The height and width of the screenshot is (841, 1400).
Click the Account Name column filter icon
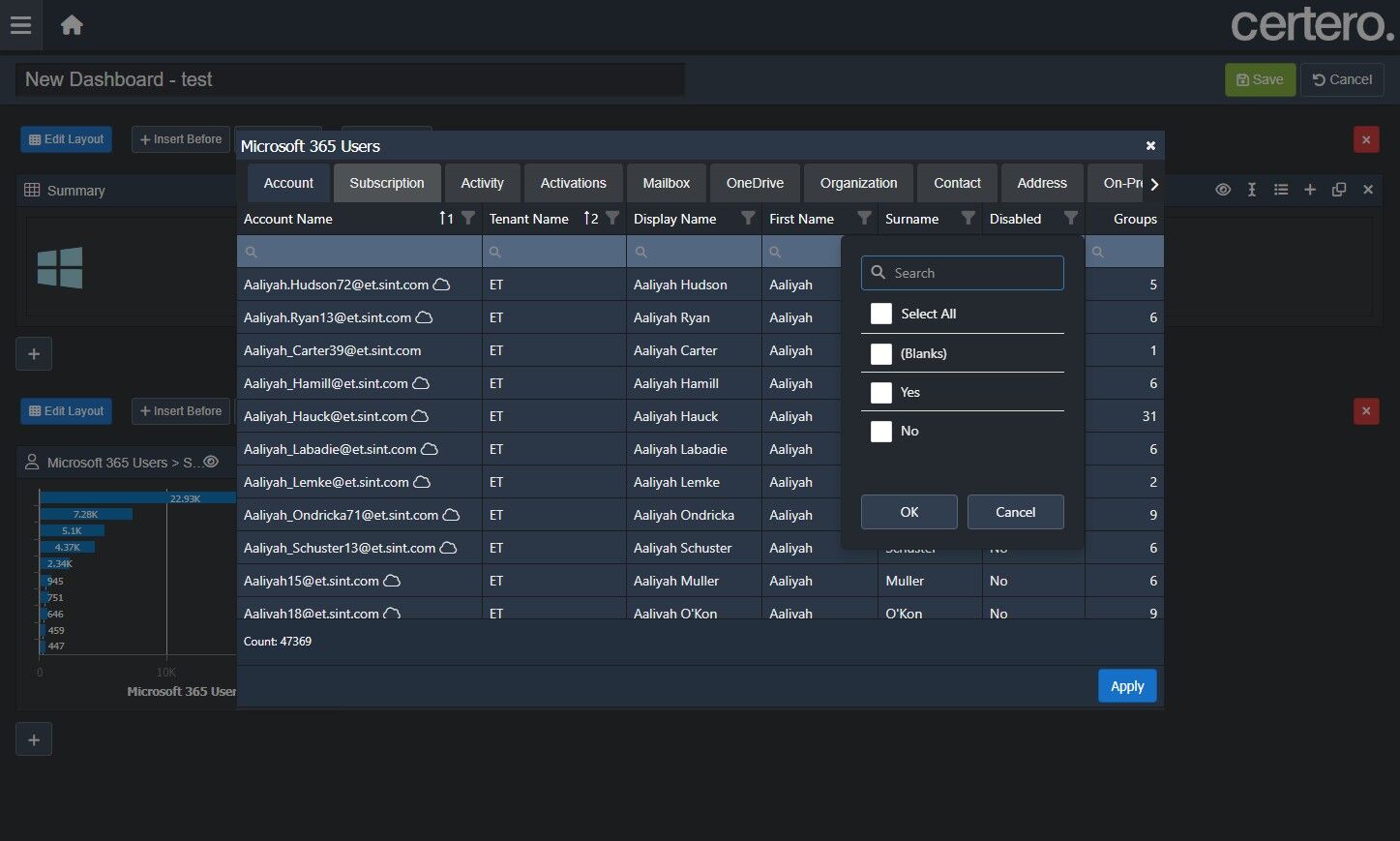pyautogui.click(x=468, y=219)
